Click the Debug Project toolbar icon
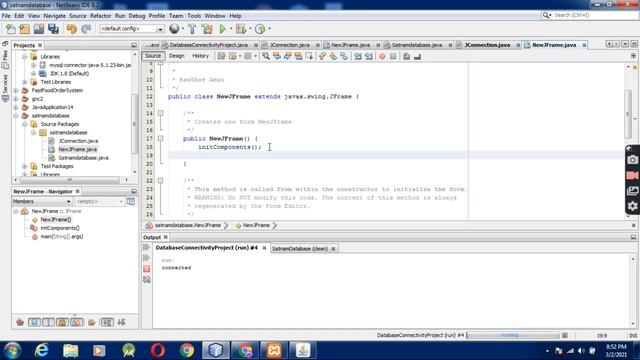The width and height of the screenshot is (640, 360). 241,29
